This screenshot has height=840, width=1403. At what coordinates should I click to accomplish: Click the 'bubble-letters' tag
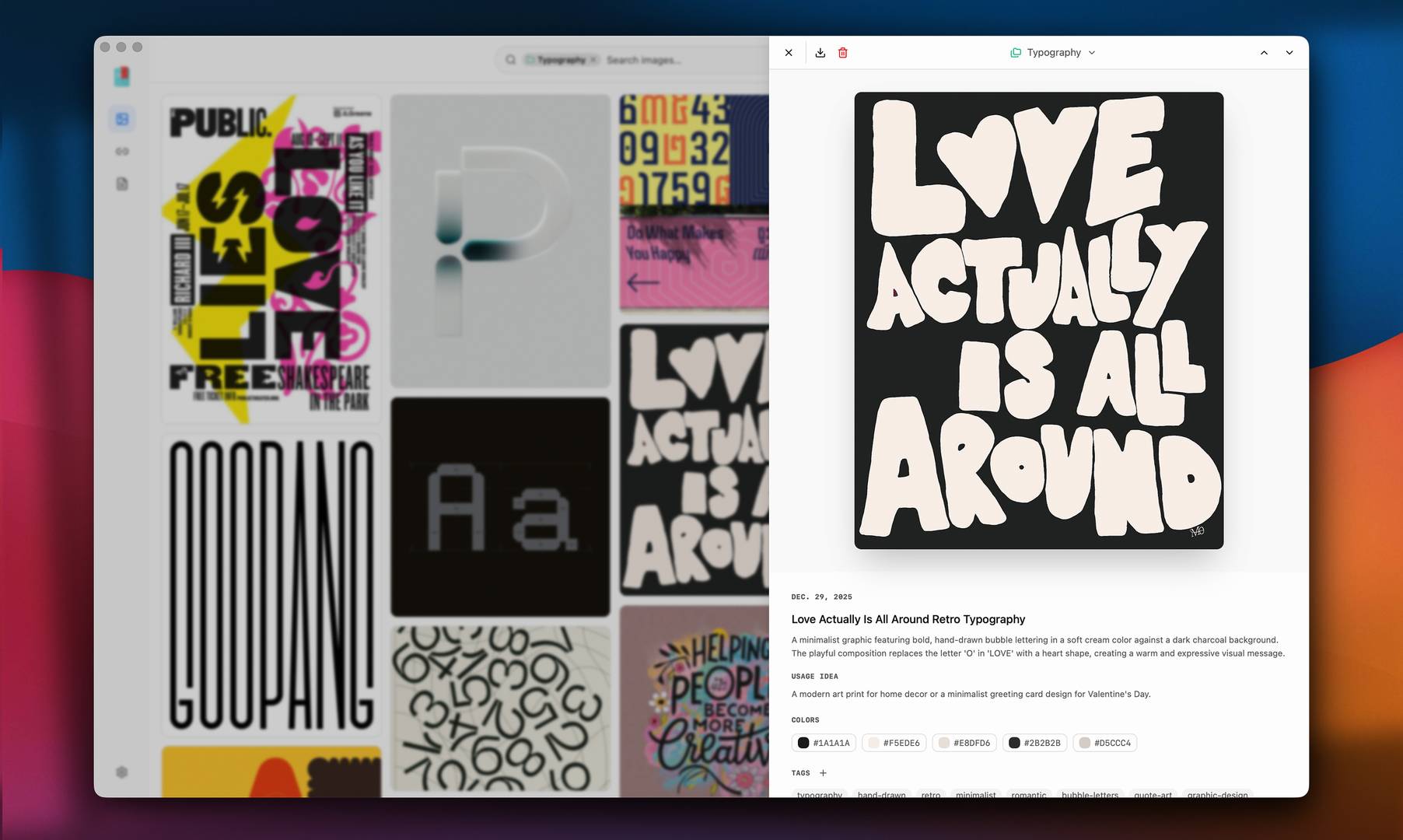[1090, 794]
